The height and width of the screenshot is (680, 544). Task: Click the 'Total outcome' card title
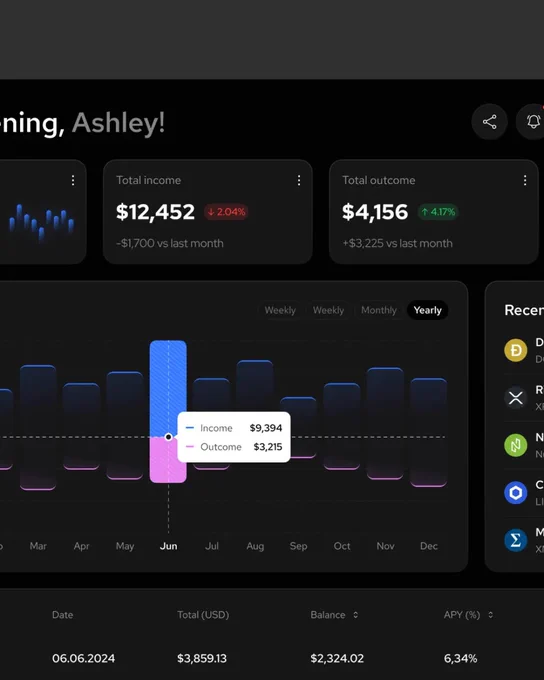379,180
